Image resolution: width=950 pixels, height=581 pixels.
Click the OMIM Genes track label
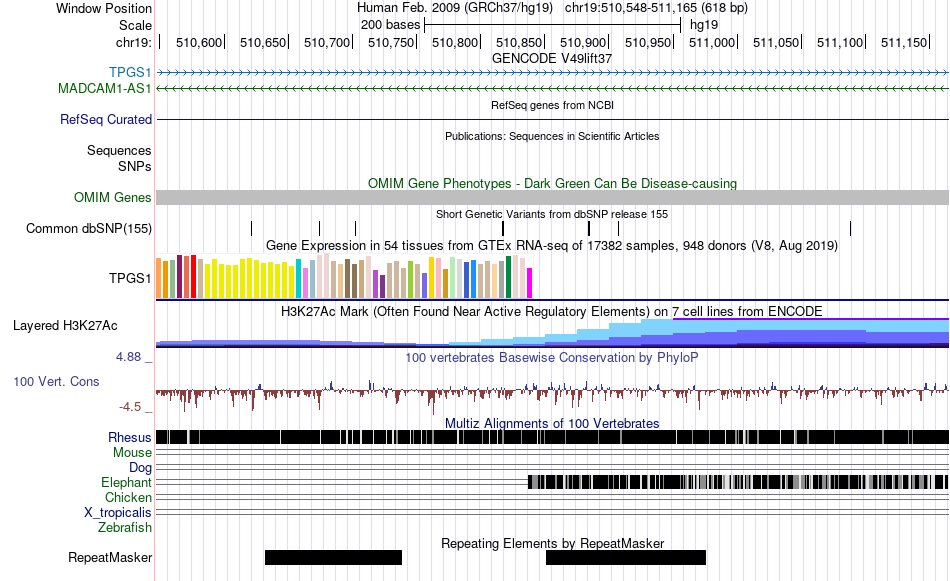tap(113, 198)
